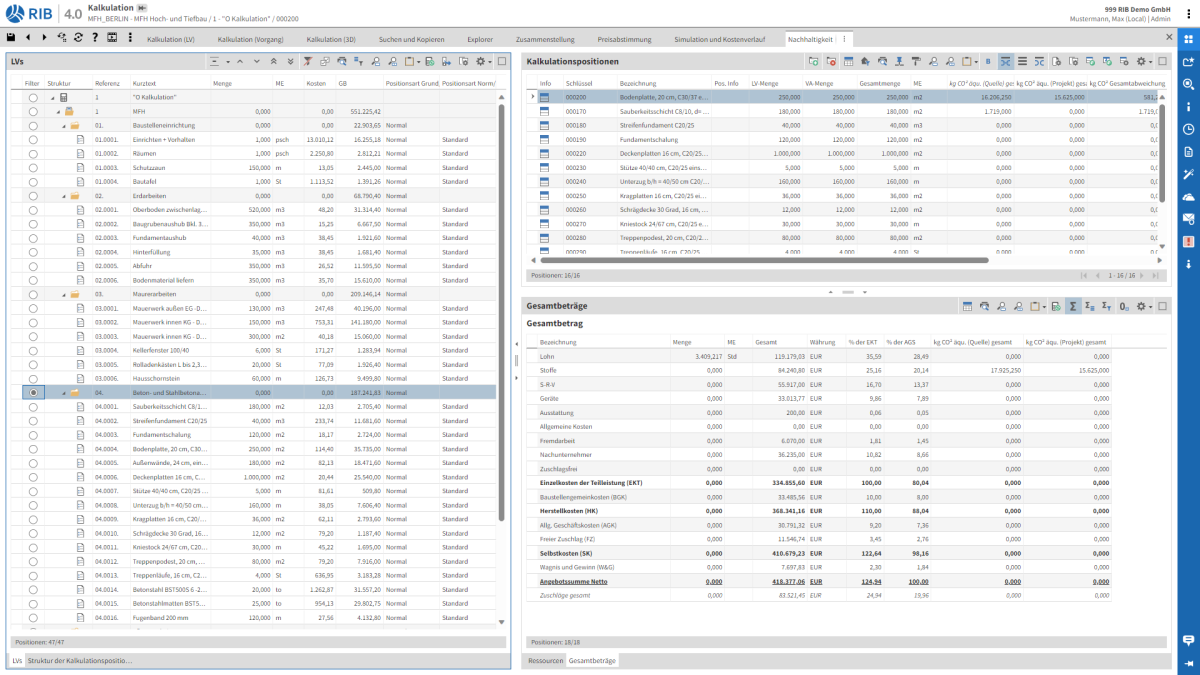Image resolution: width=1200 pixels, height=675 pixels.
Task: Select filter radio for "O Kalkulation" row
Action: [x=33, y=98]
